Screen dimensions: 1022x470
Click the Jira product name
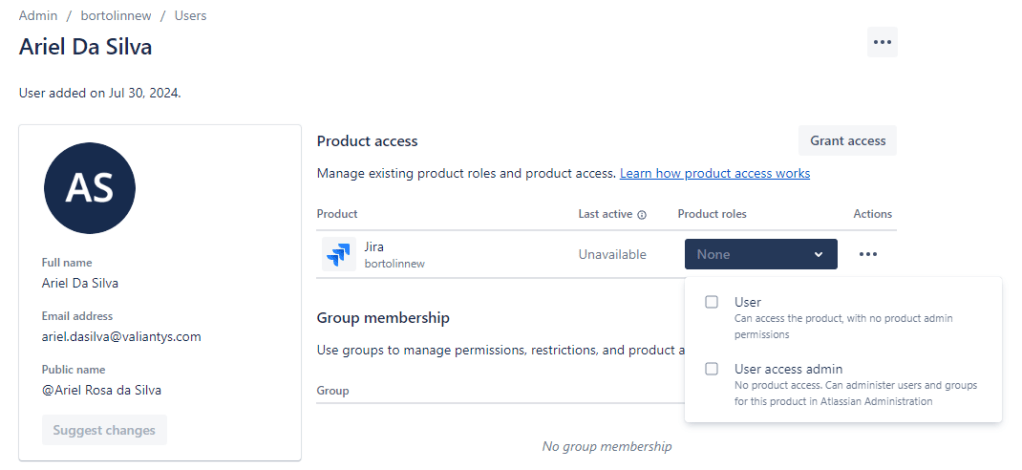[374, 247]
